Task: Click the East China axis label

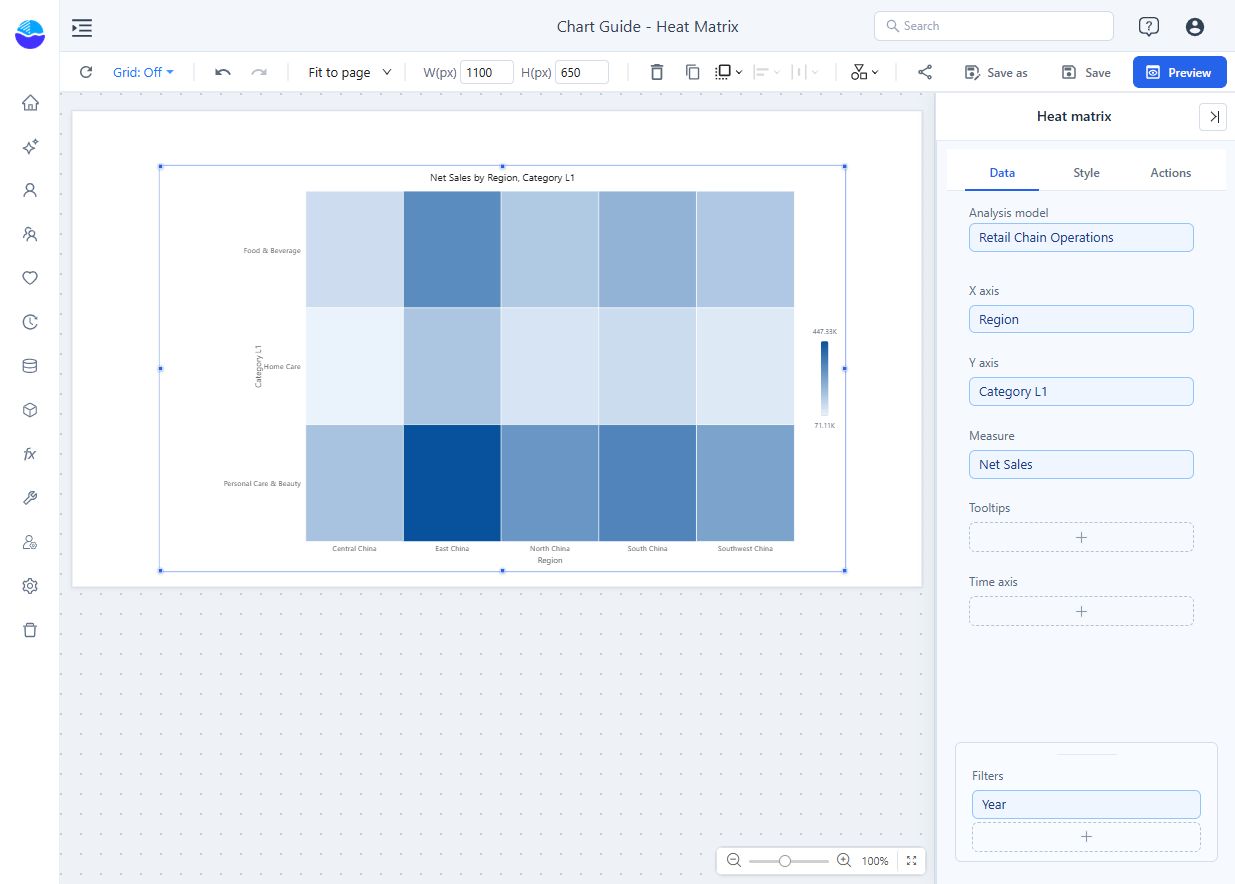Action: (x=452, y=549)
